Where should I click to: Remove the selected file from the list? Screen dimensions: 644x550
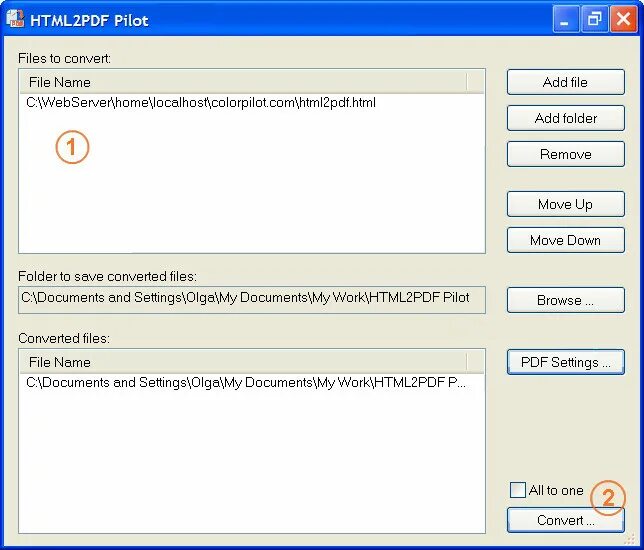[566, 154]
